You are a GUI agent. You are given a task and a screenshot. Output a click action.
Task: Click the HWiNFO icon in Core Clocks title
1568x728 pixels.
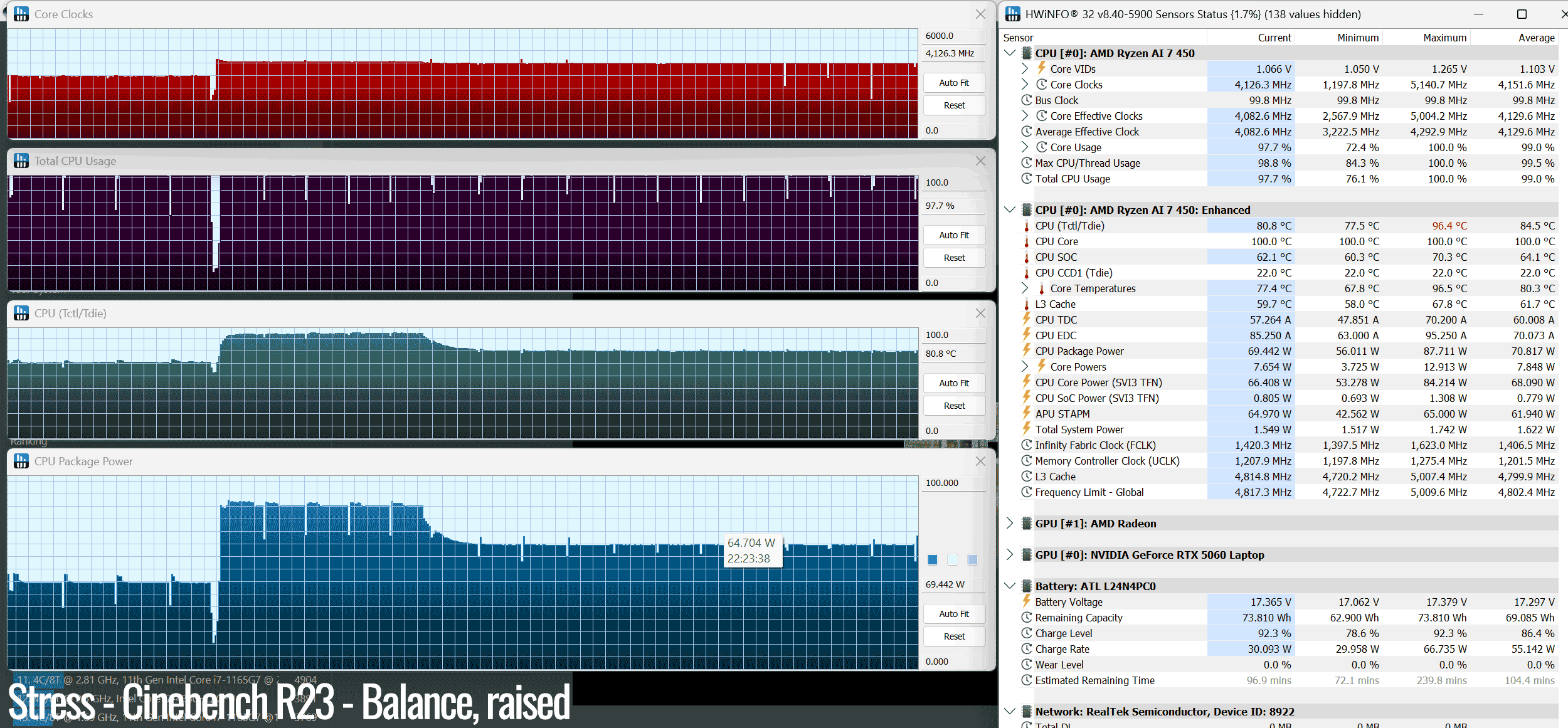21,14
